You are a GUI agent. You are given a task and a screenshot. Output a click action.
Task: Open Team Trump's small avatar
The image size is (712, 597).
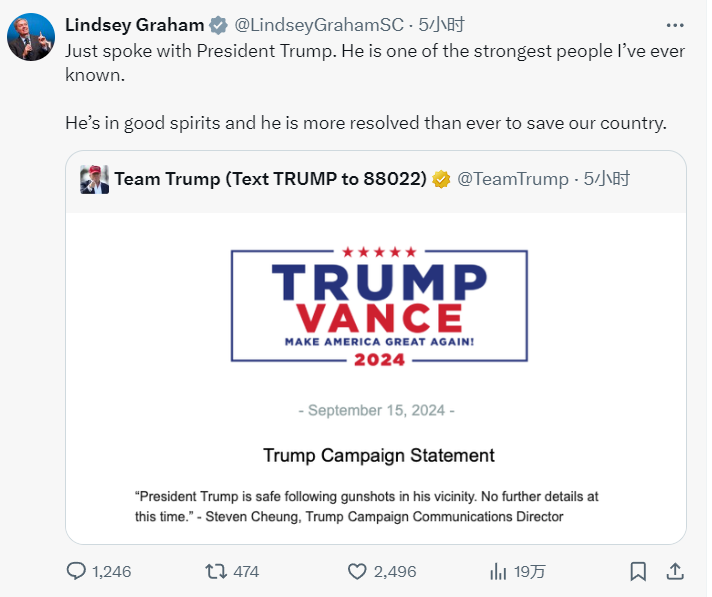(x=95, y=179)
